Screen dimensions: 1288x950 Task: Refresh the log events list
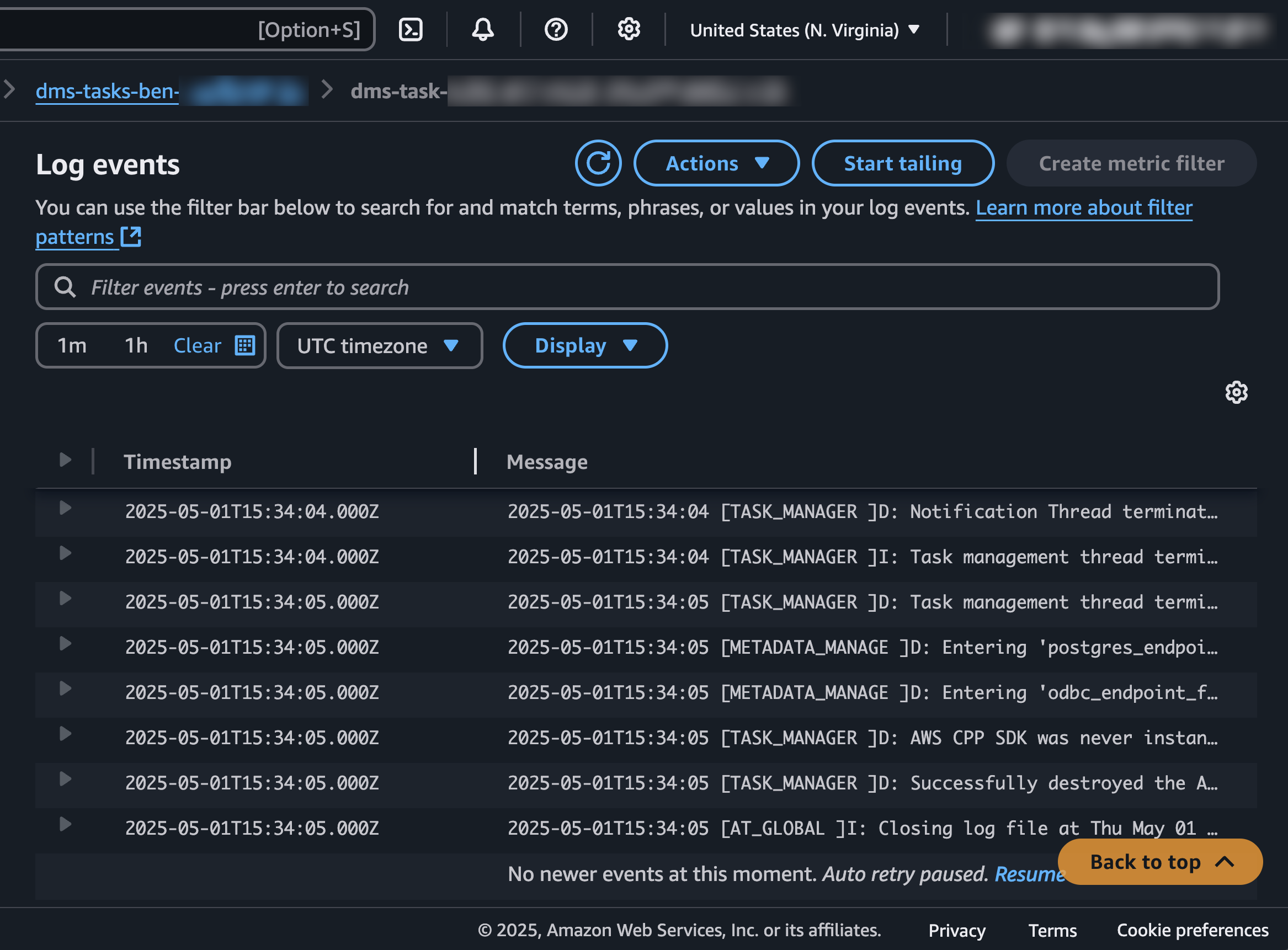(x=598, y=163)
